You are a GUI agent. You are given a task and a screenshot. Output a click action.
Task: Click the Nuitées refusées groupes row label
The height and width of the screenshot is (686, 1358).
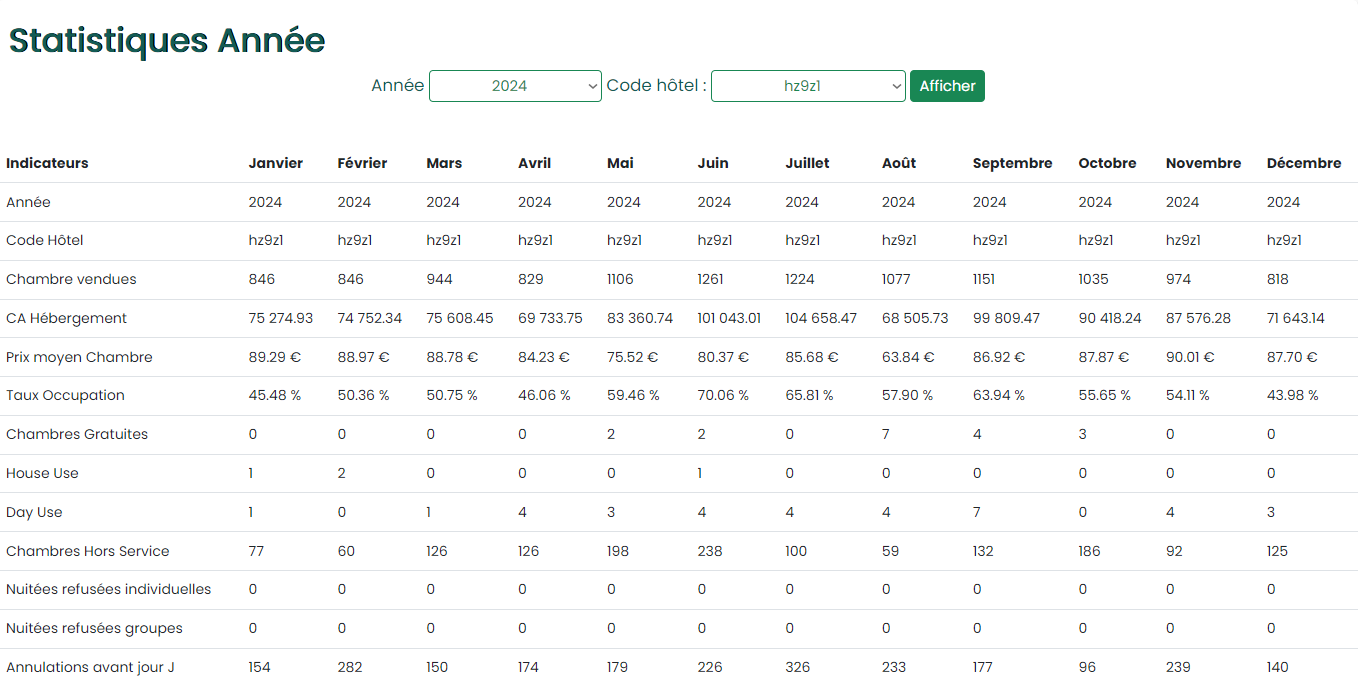click(x=94, y=628)
